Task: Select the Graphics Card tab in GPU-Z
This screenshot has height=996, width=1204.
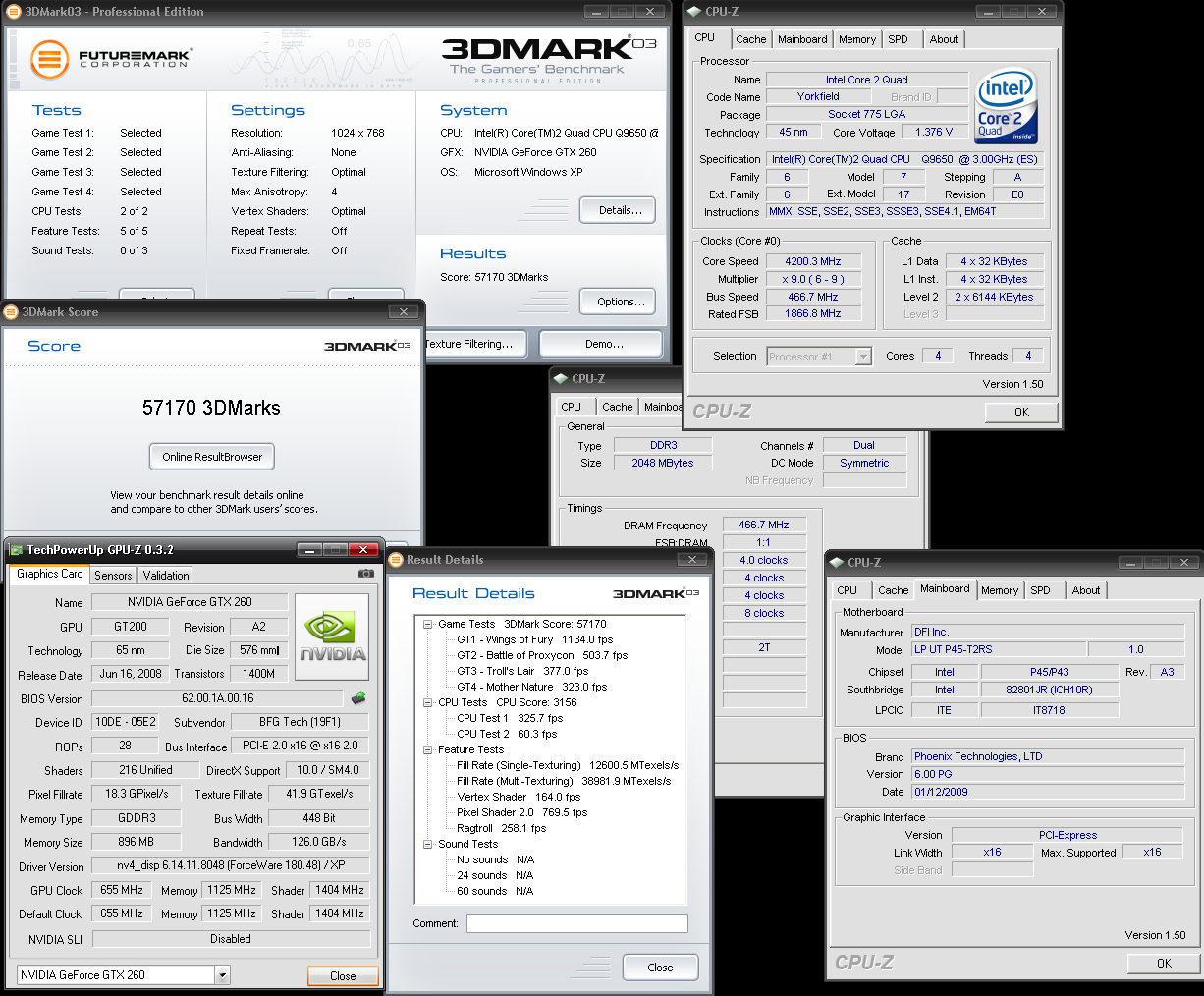Action: click(50, 574)
